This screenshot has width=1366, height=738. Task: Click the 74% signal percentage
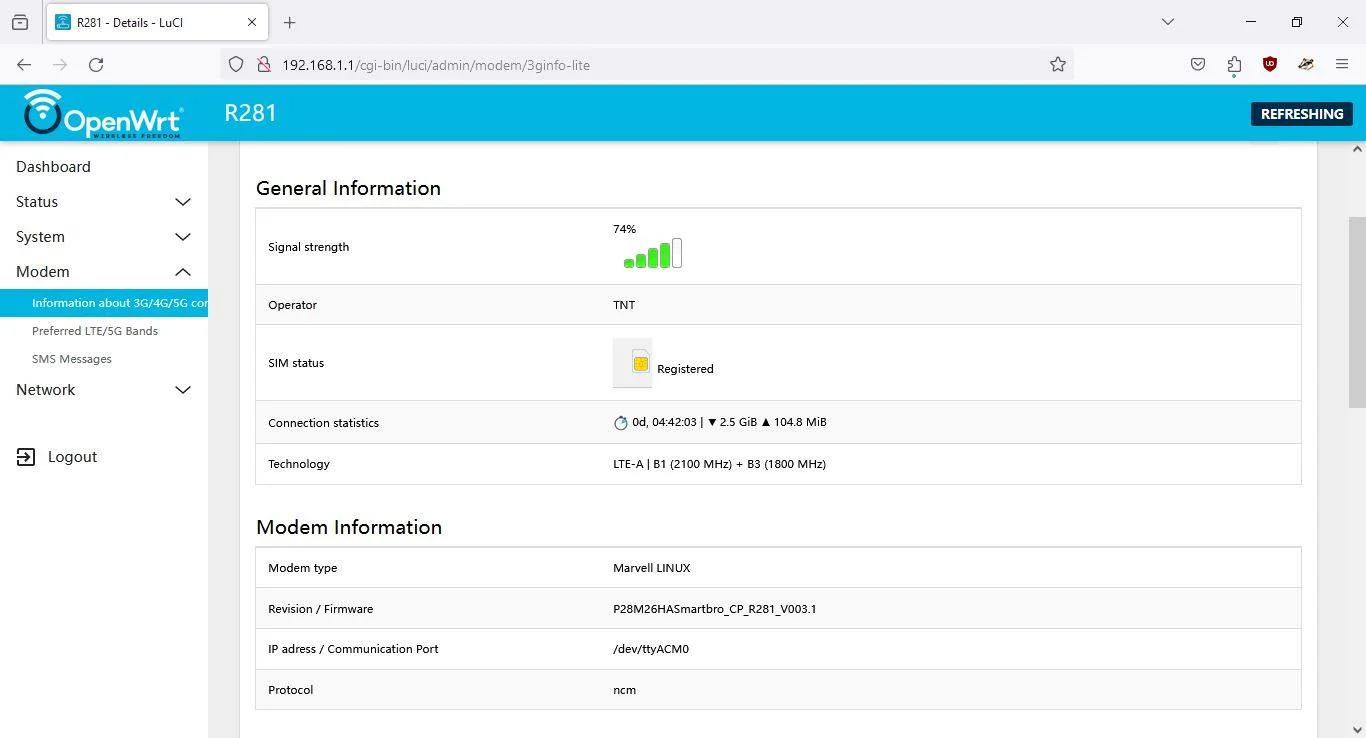pos(624,229)
